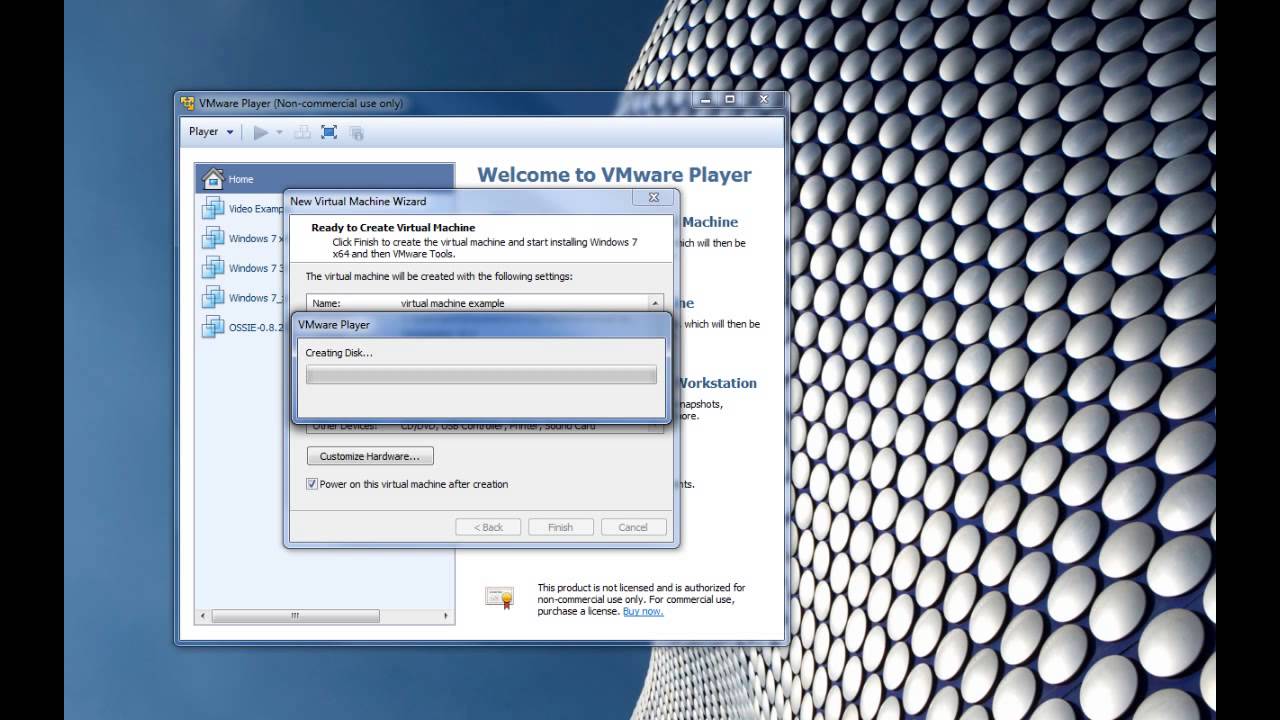
Task: Click the 'virtual machine example' name value
Action: [452, 303]
